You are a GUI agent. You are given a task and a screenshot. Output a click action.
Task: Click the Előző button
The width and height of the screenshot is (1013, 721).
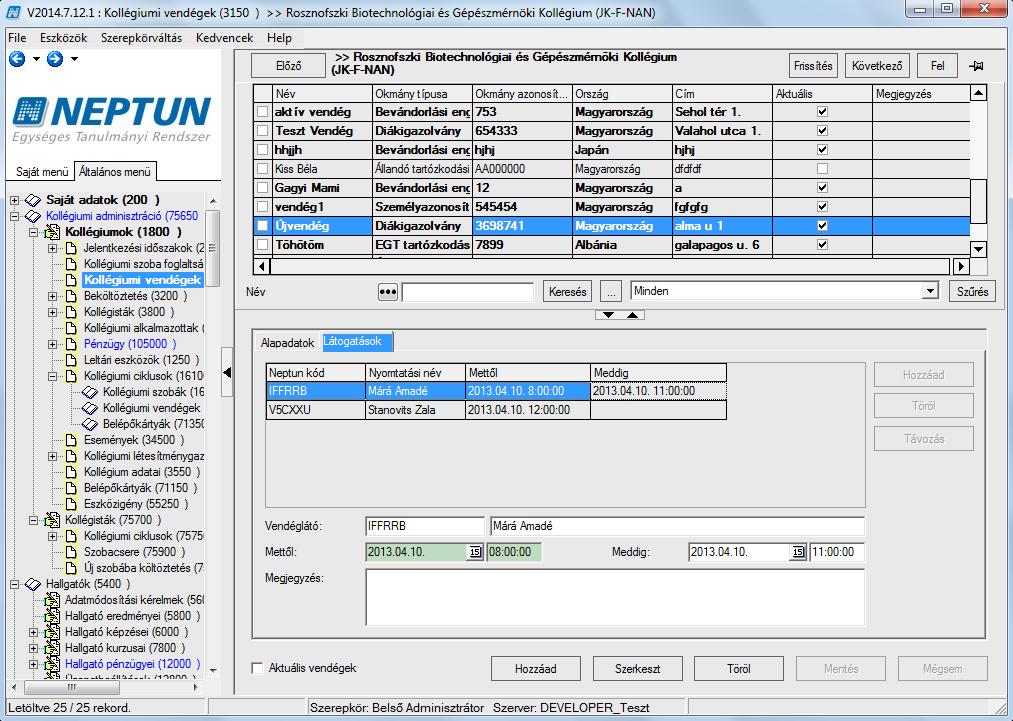[x=288, y=66]
